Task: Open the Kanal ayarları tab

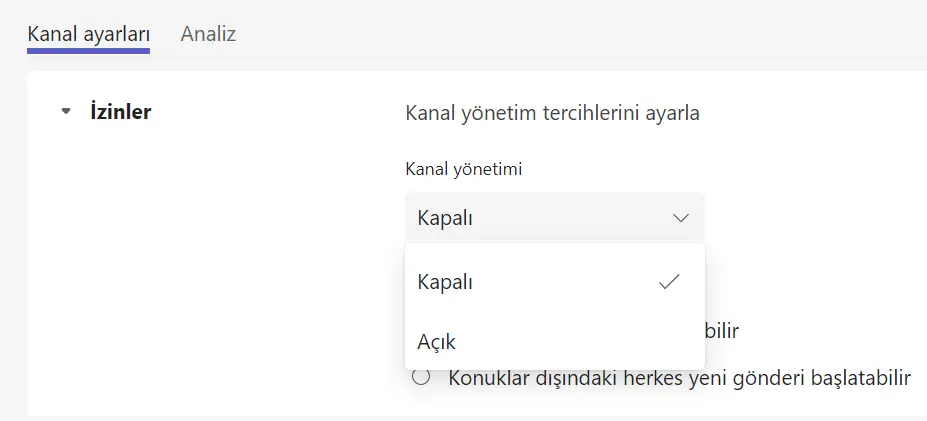Action: click(88, 34)
